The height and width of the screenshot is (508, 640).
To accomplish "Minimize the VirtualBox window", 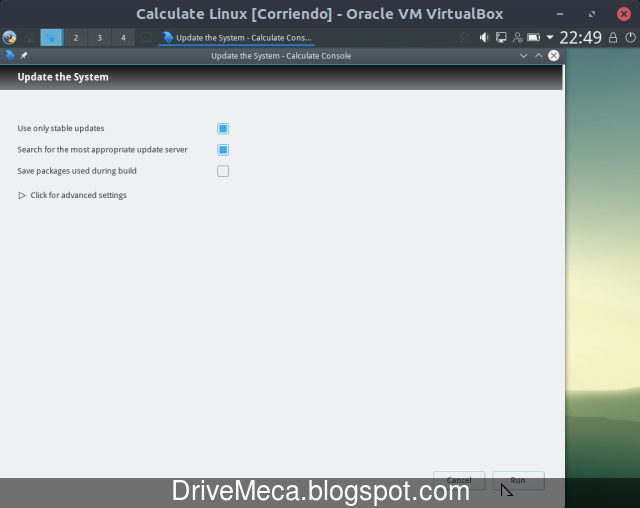I will click(x=560, y=14).
